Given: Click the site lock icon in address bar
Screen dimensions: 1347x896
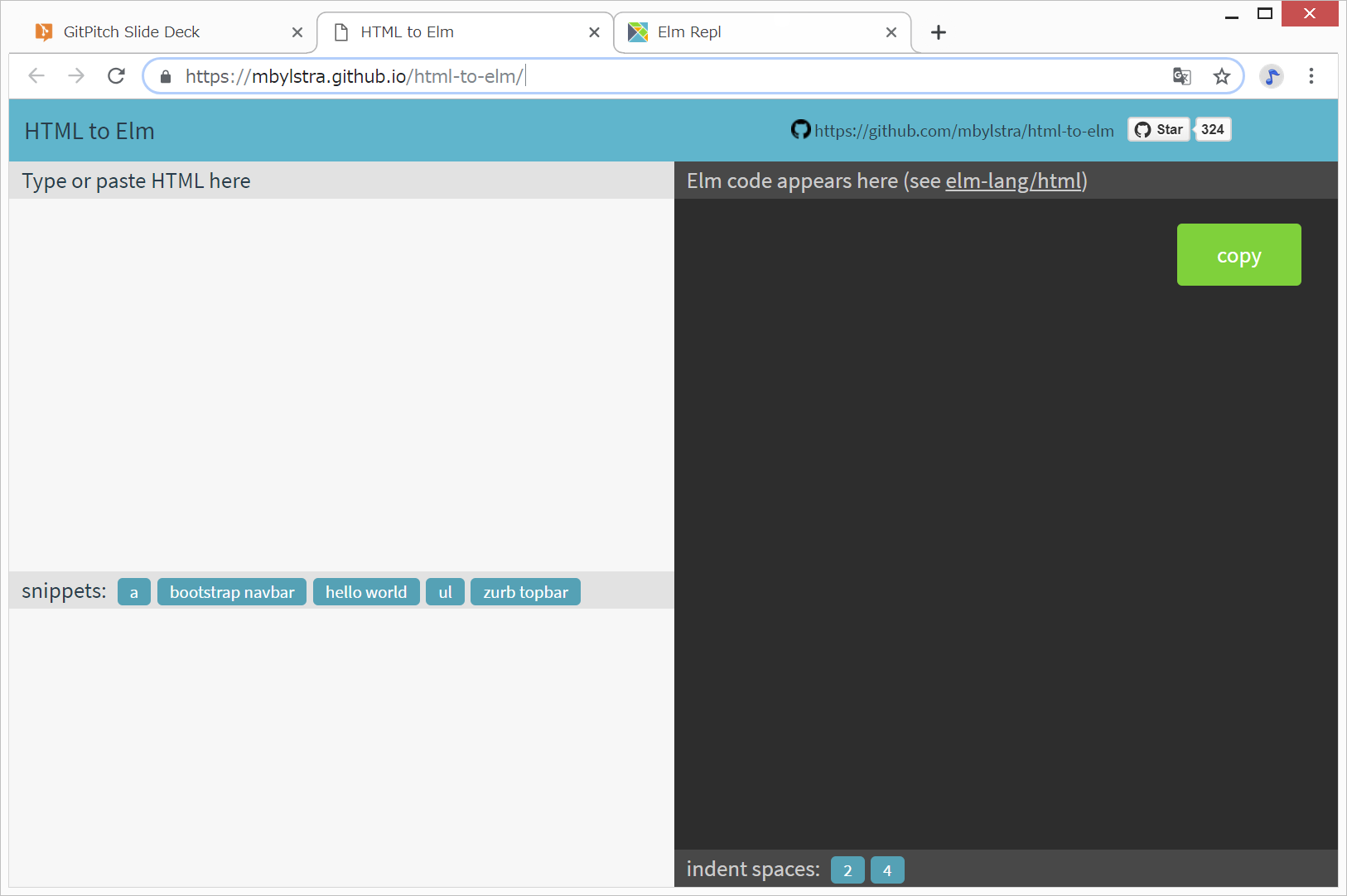Looking at the screenshot, I should point(166,77).
